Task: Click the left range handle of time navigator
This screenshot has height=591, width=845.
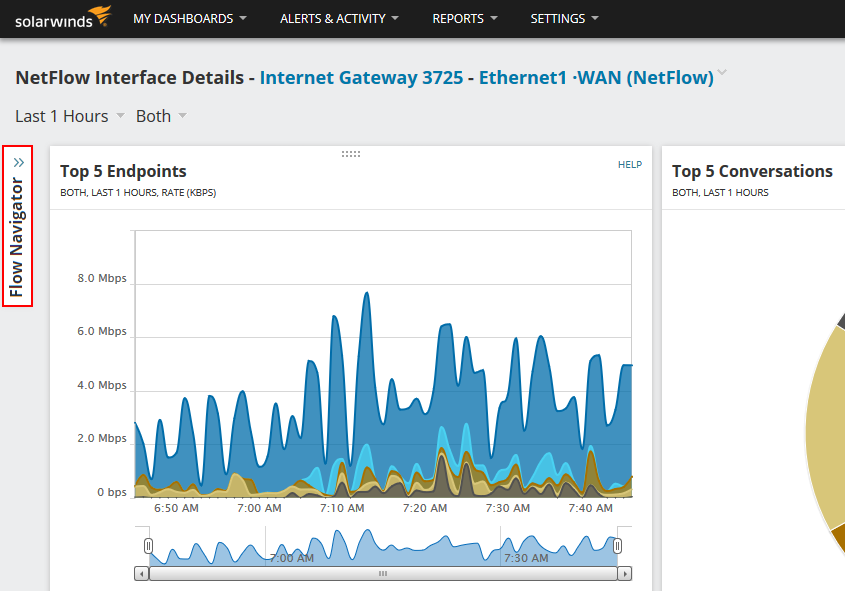Action: click(x=148, y=546)
